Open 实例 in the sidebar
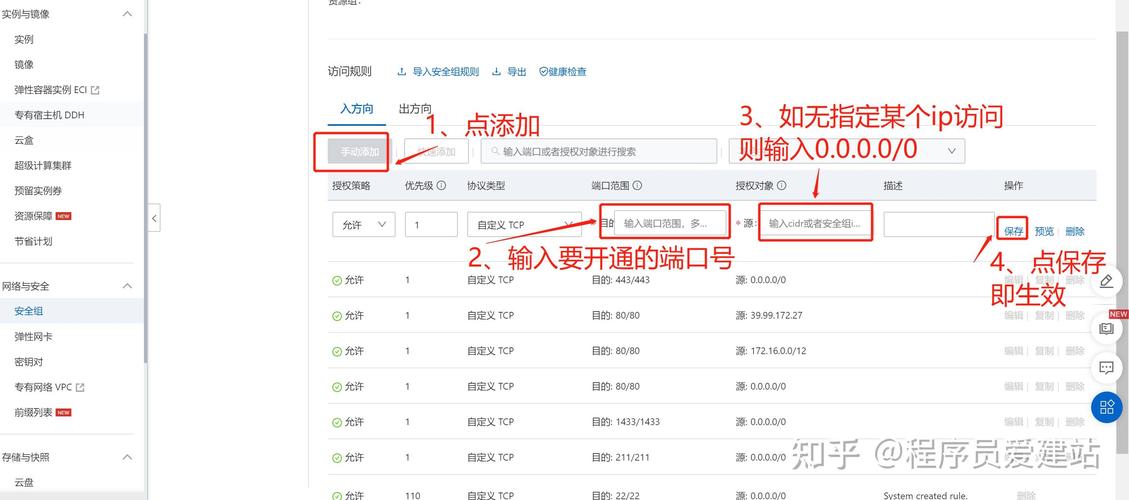The width and height of the screenshot is (1129, 500). [24, 40]
